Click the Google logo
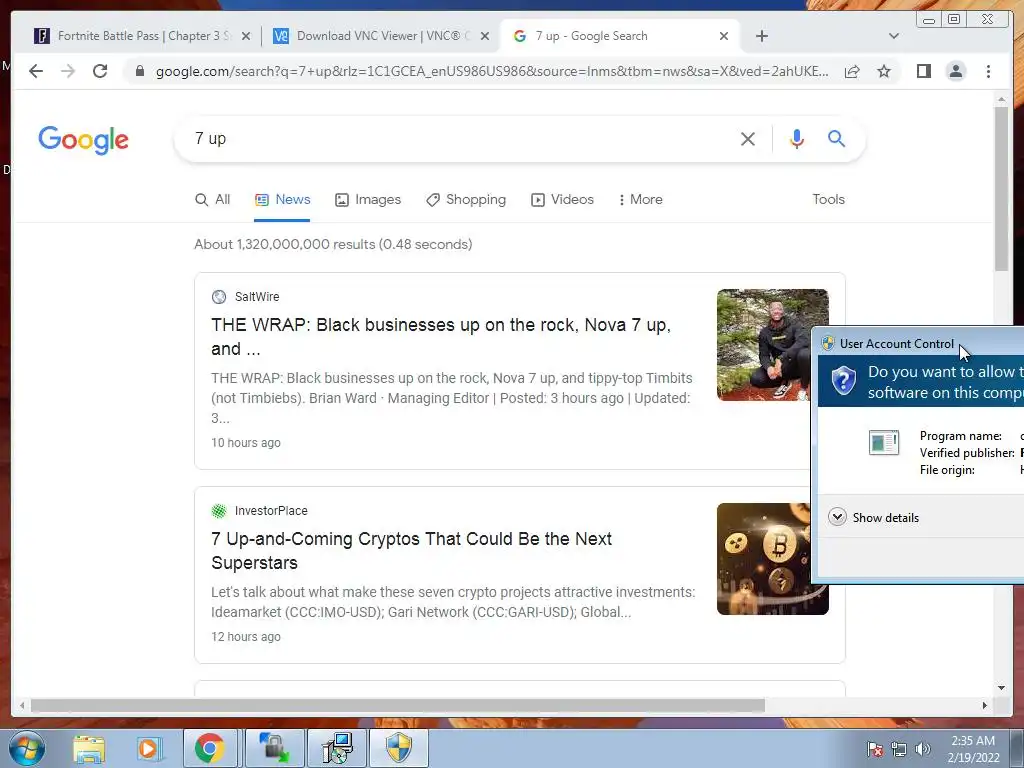 [x=84, y=140]
